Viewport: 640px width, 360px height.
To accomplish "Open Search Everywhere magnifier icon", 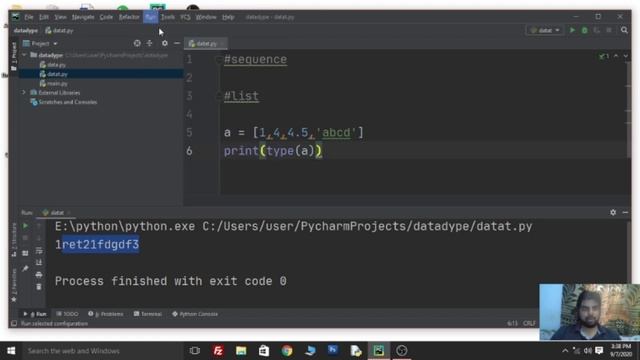I will point(624,30).
